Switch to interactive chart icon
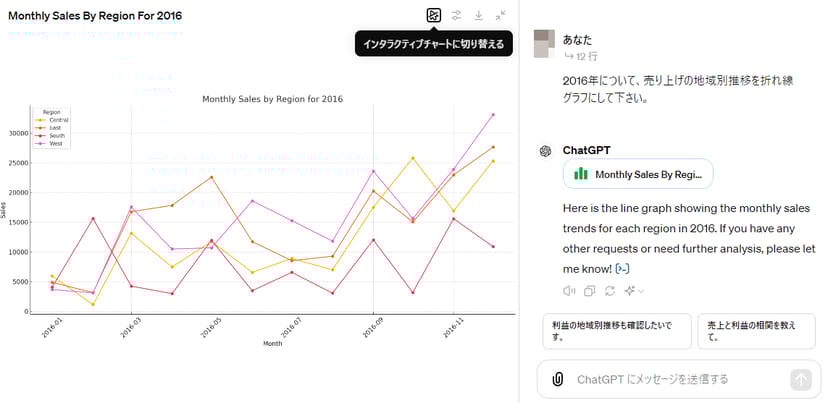Image resolution: width=828 pixels, height=403 pixels. [x=433, y=15]
